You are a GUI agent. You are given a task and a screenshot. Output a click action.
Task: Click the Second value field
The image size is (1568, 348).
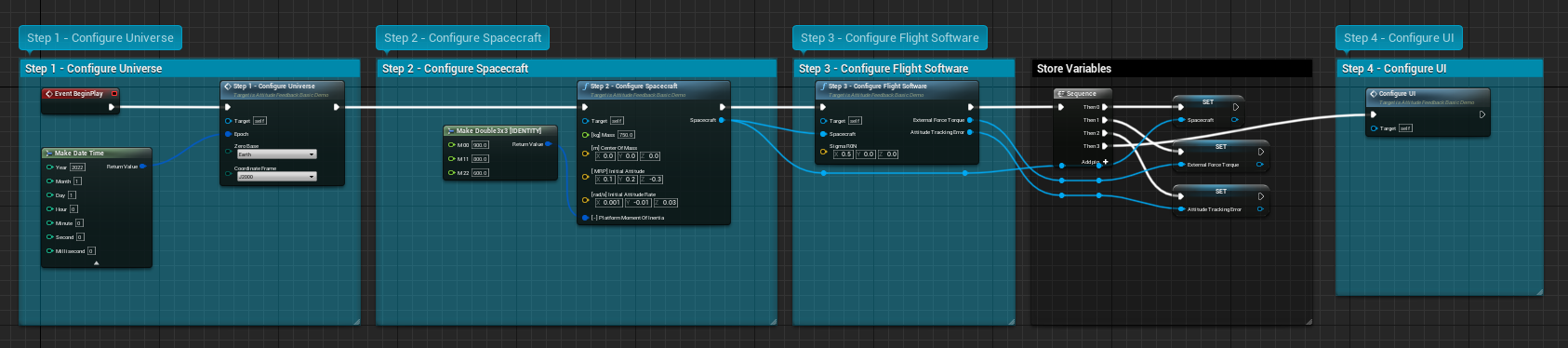click(80, 237)
